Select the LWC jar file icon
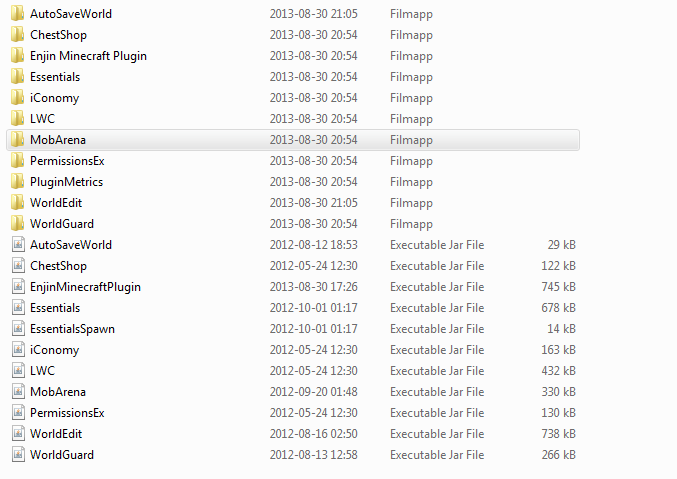This screenshot has width=677, height=479. [18, 371]
